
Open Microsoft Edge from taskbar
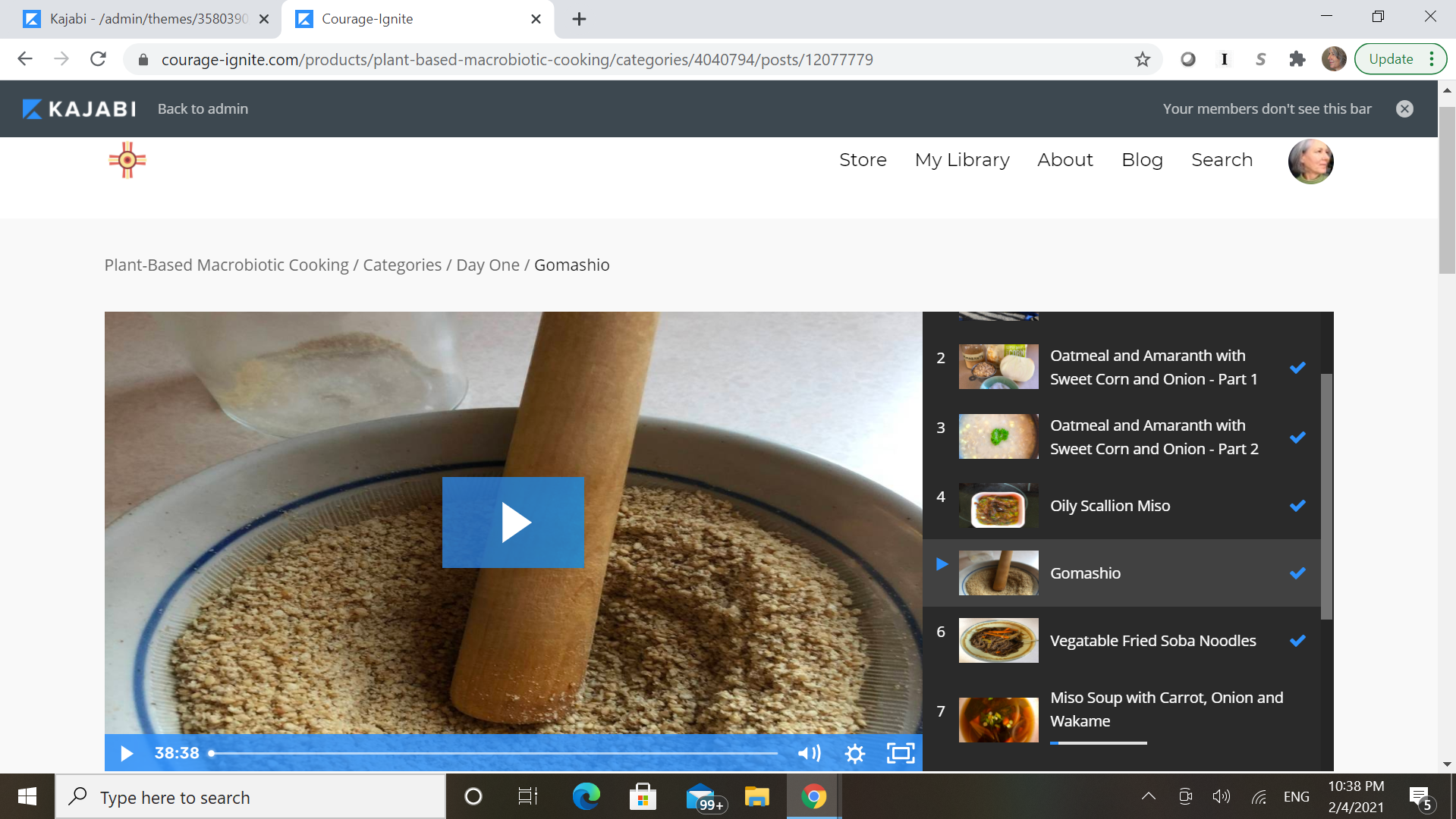[586, 796]
